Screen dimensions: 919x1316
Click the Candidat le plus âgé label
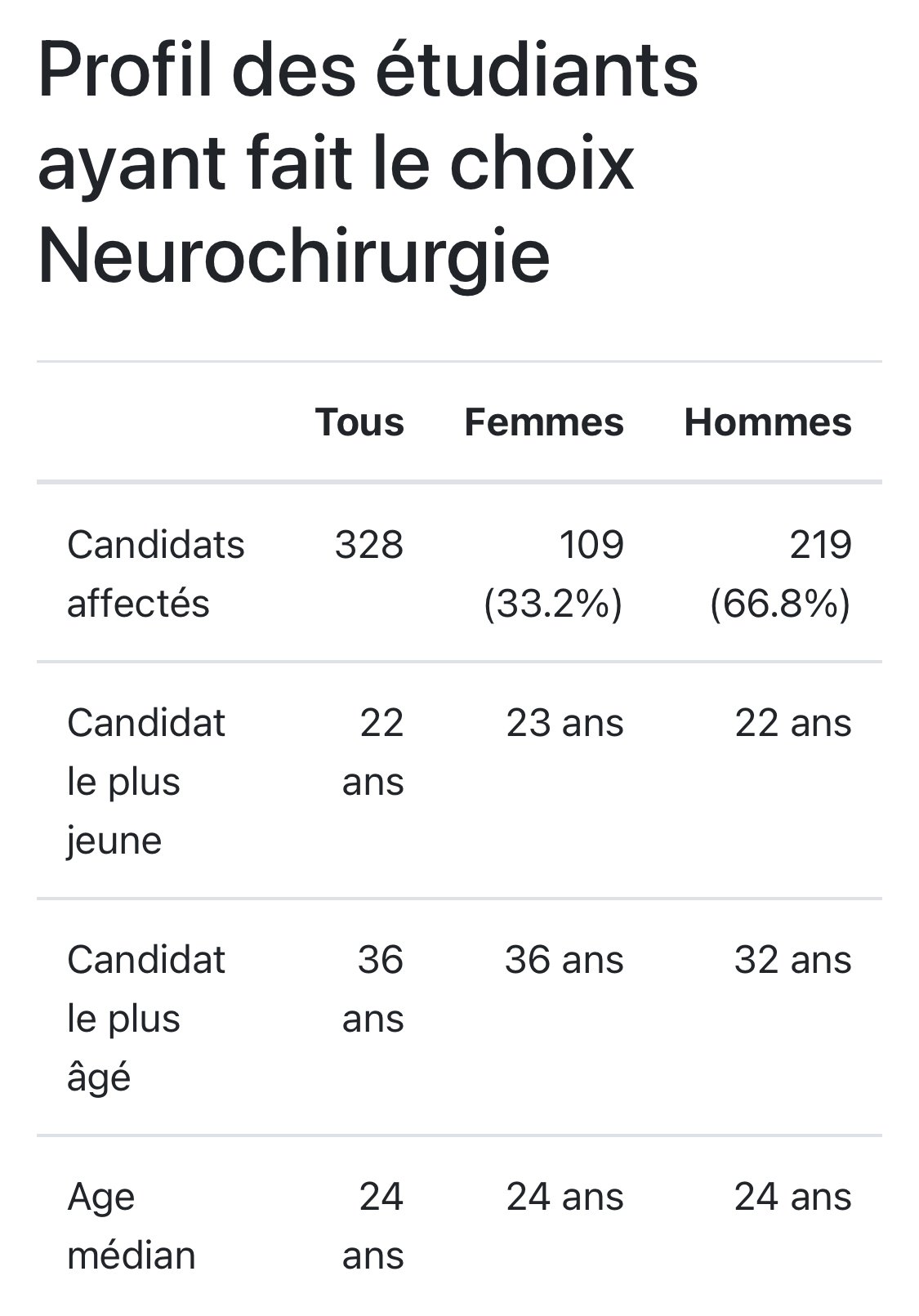146,1019
